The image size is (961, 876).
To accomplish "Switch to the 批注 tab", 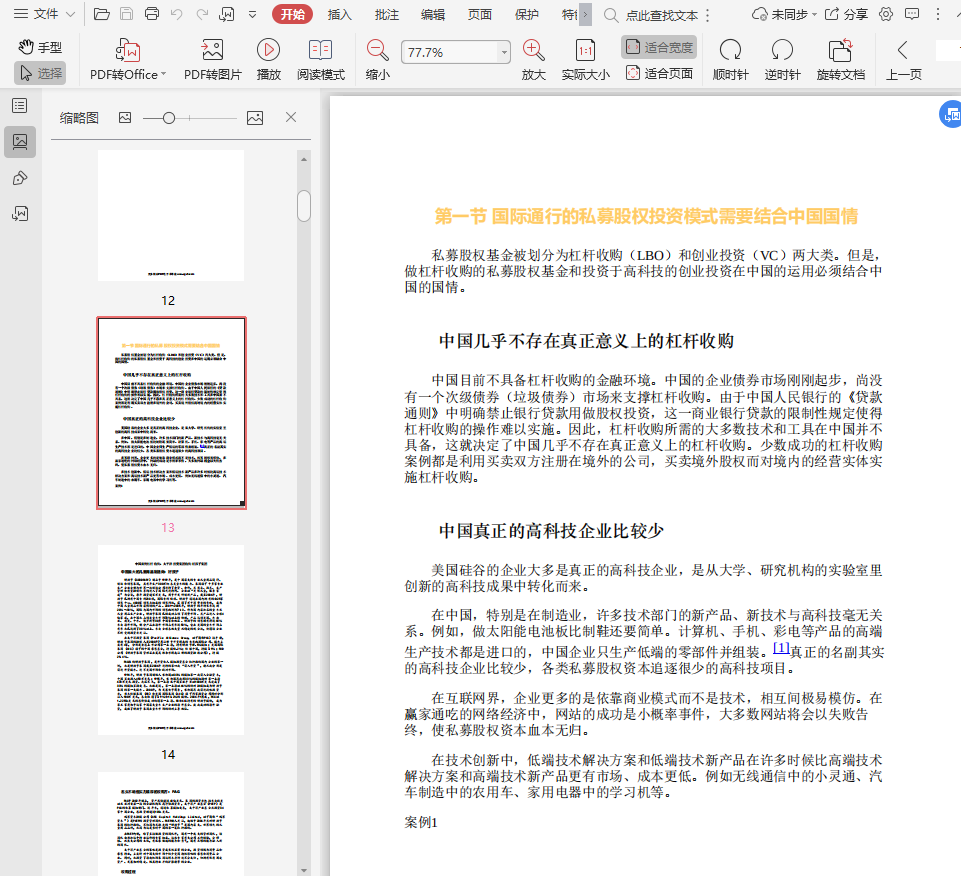I will point(386,14).
